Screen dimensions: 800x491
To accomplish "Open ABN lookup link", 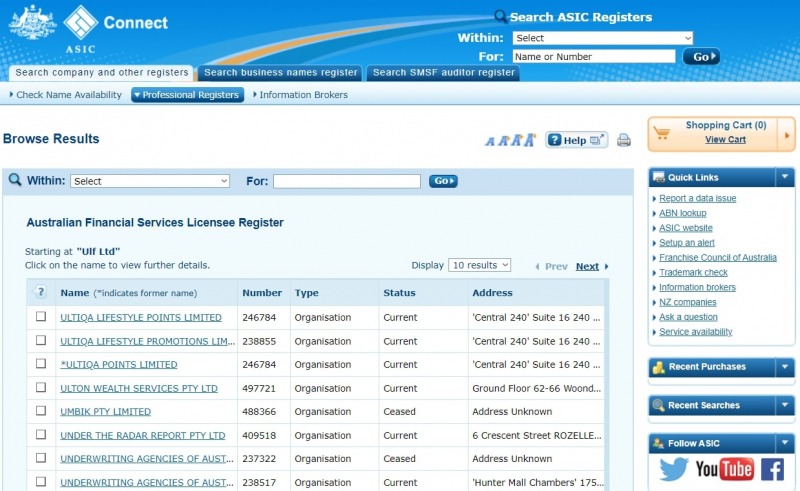I will [x=683, y=213].
